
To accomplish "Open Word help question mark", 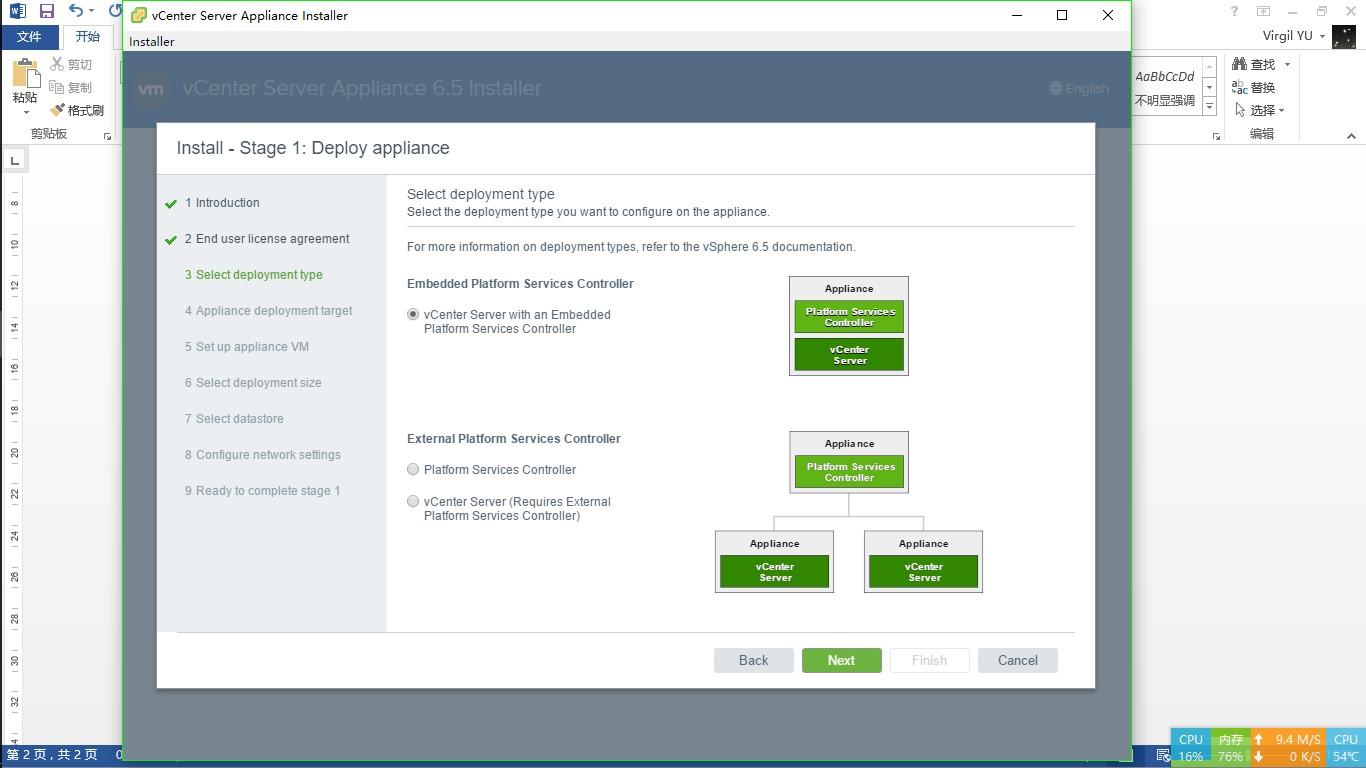I will tap(1234, 11).
